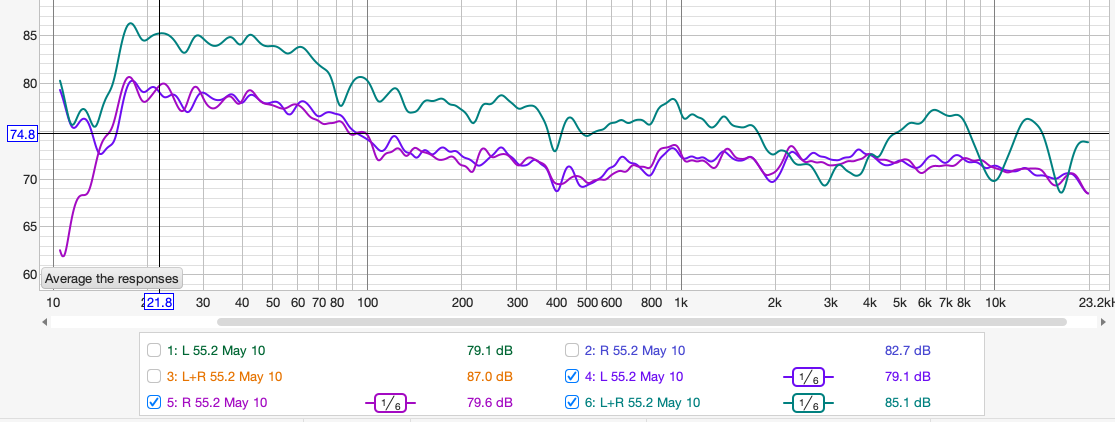Click the Average the responses button

pyautogui.click(x=112, y=279)
